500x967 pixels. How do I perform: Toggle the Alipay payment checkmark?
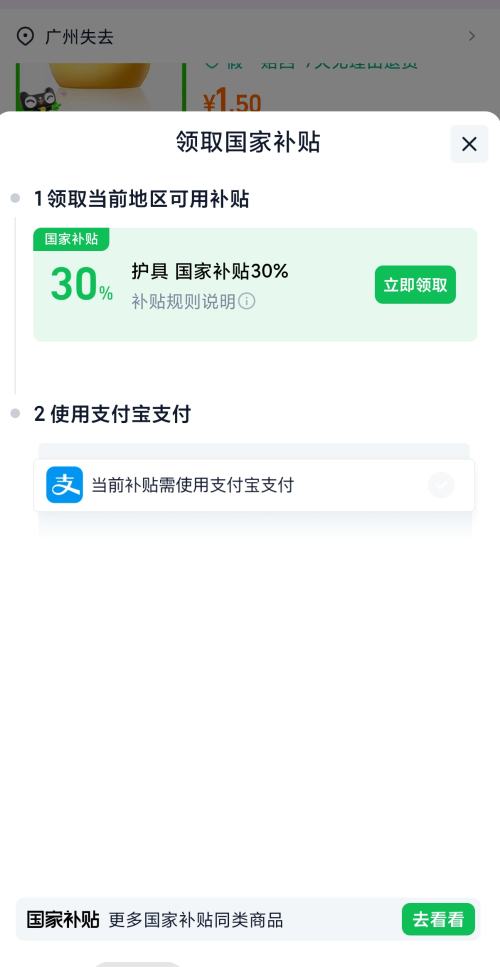click(441, 485)
